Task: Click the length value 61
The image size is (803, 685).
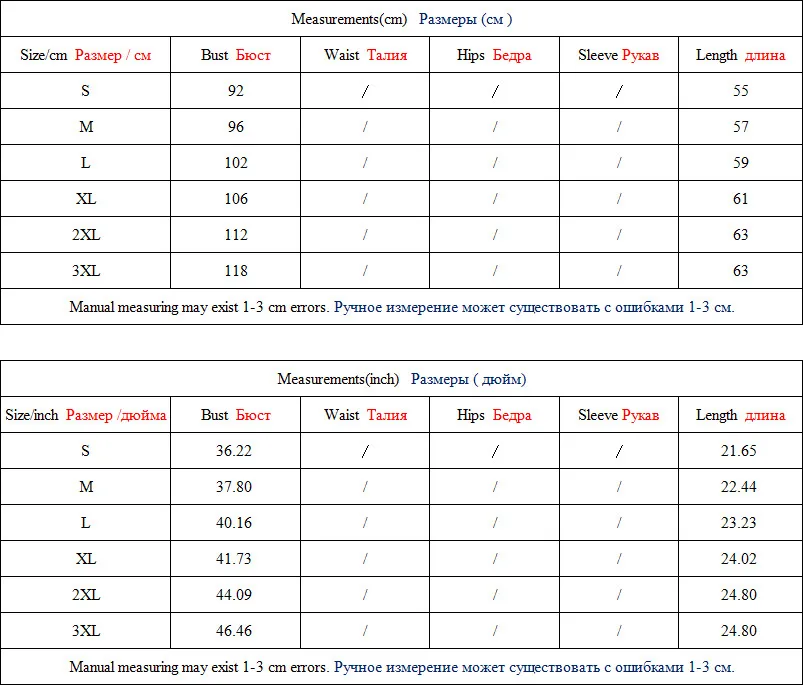Action: point(741,199)
